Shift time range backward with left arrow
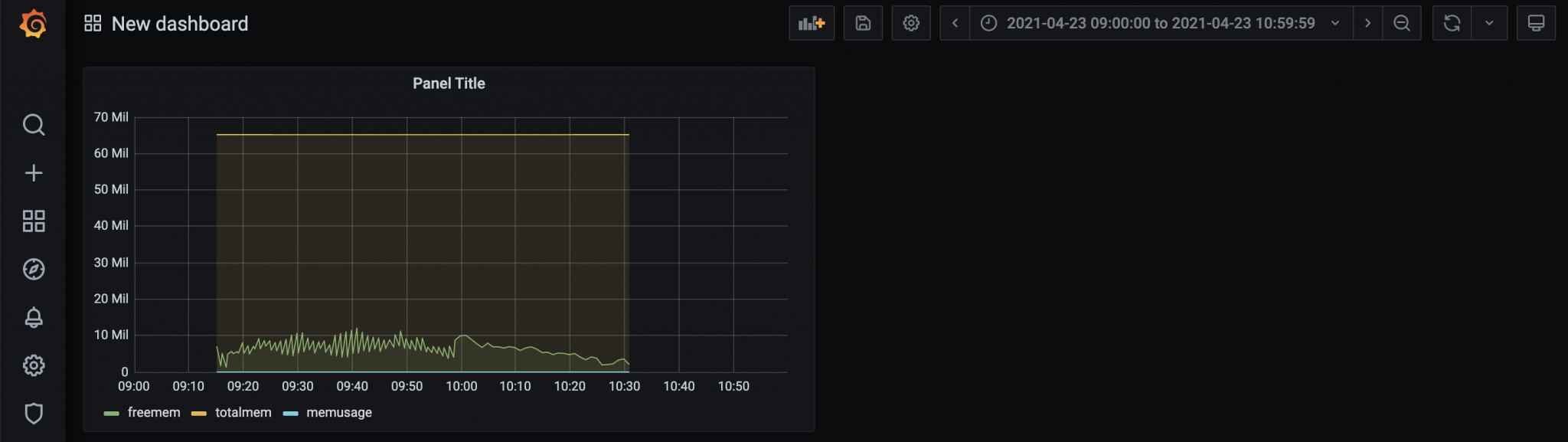This screenshot has width=1568, height=442. (x=955, y=23)
